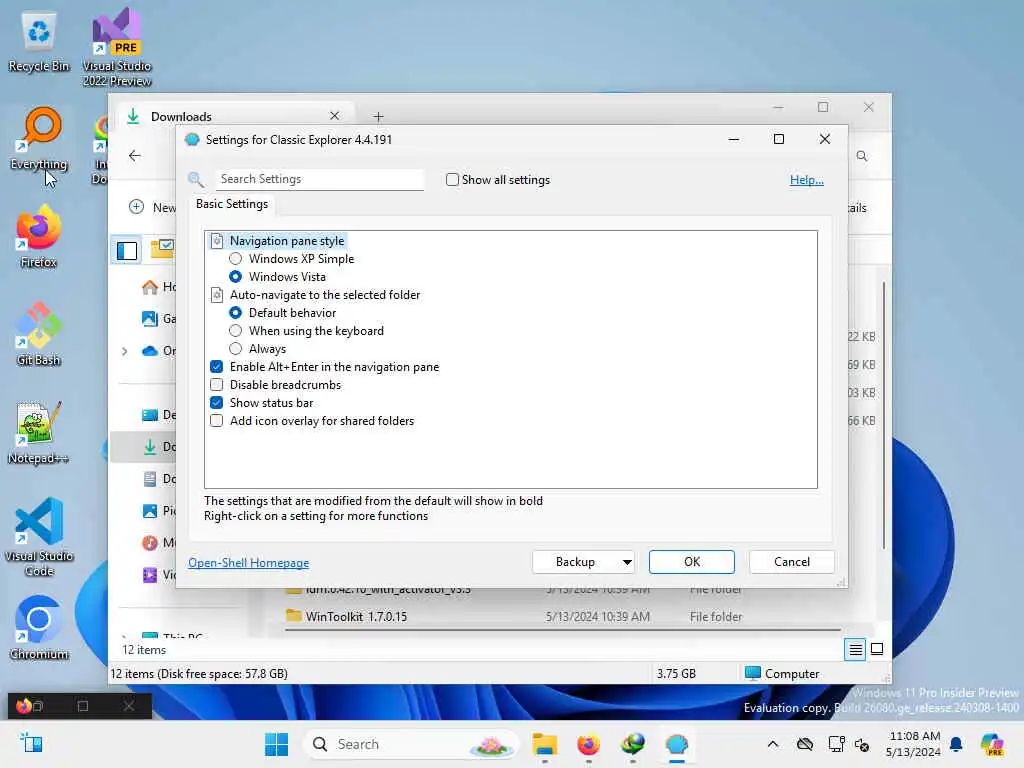Open Windows Start menu
Image resolution: width=1024 pixels, height=768 pixels.
click(276, 744)
